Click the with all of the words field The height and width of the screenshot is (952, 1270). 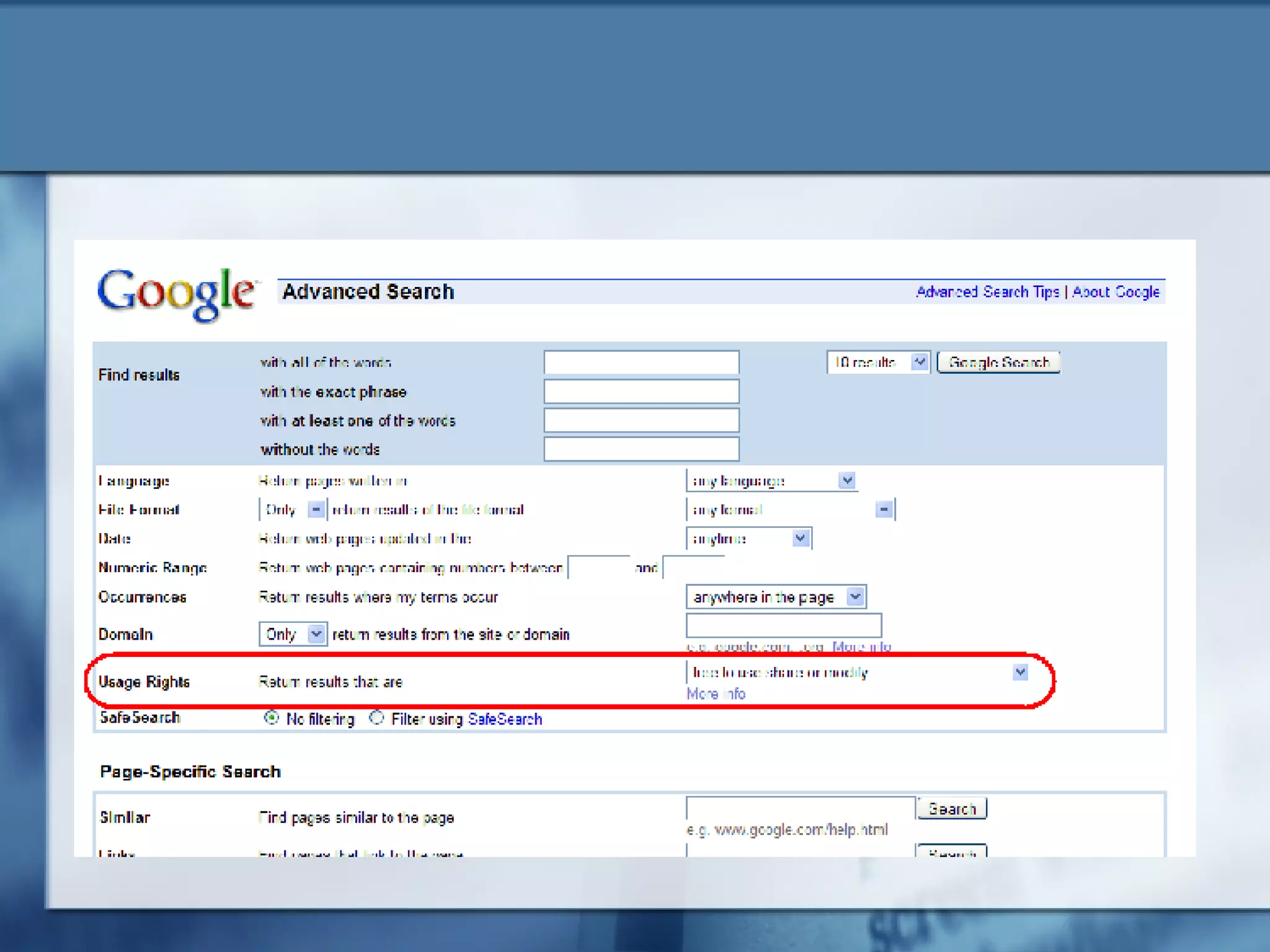[x=641, y=363]
